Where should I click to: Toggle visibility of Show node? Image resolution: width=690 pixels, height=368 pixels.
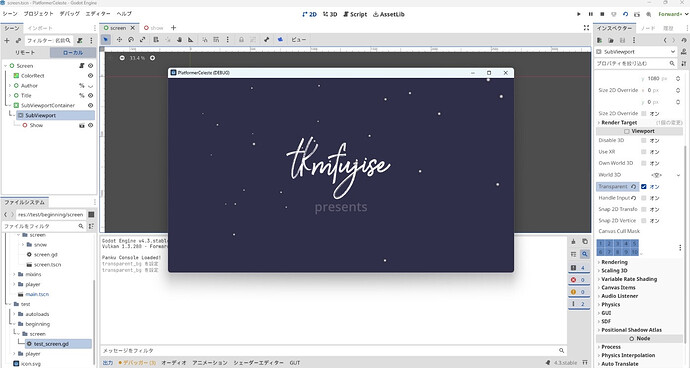tap(90, 125)
